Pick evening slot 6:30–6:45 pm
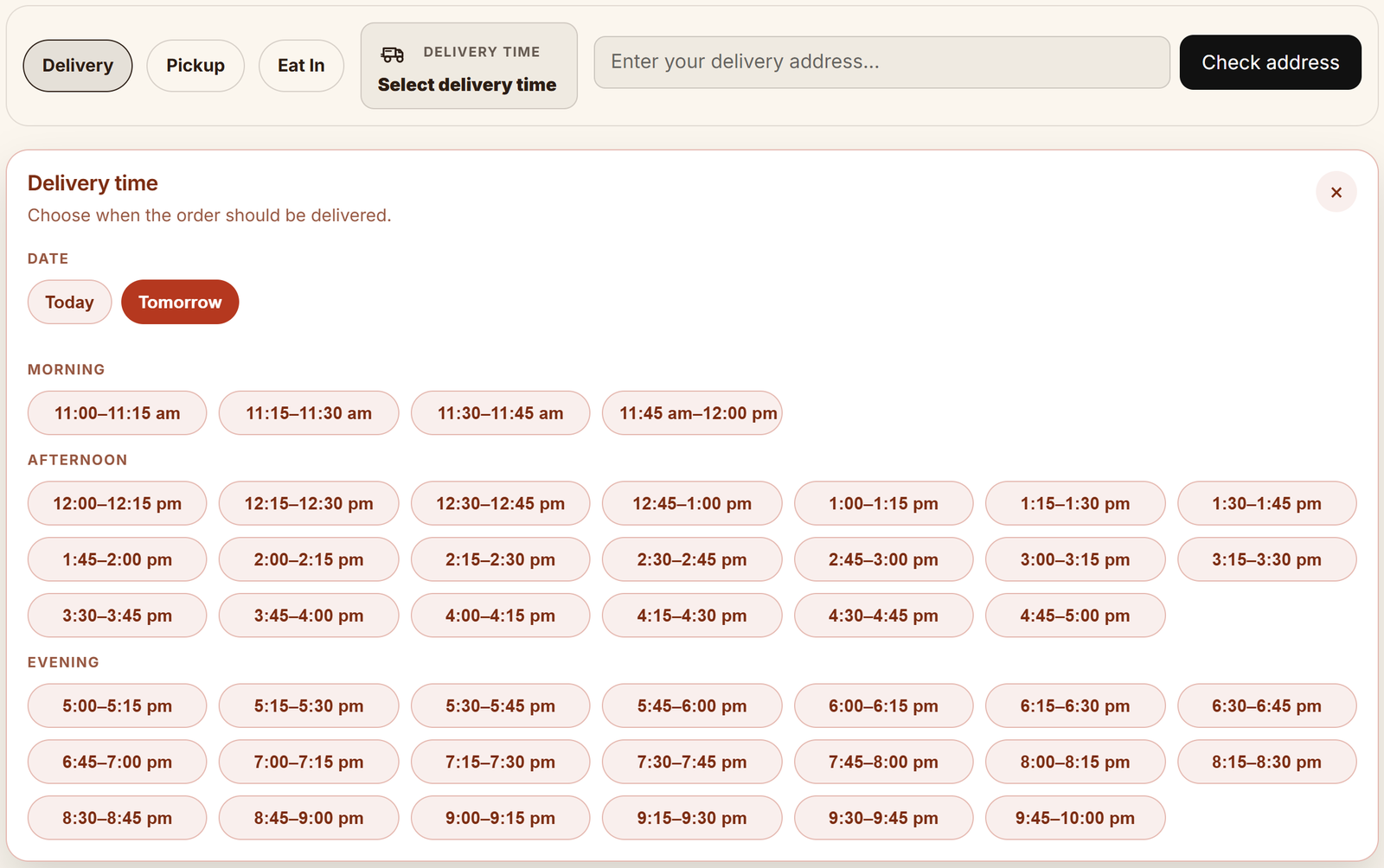1384x868 pixels. pos(1267,705)
